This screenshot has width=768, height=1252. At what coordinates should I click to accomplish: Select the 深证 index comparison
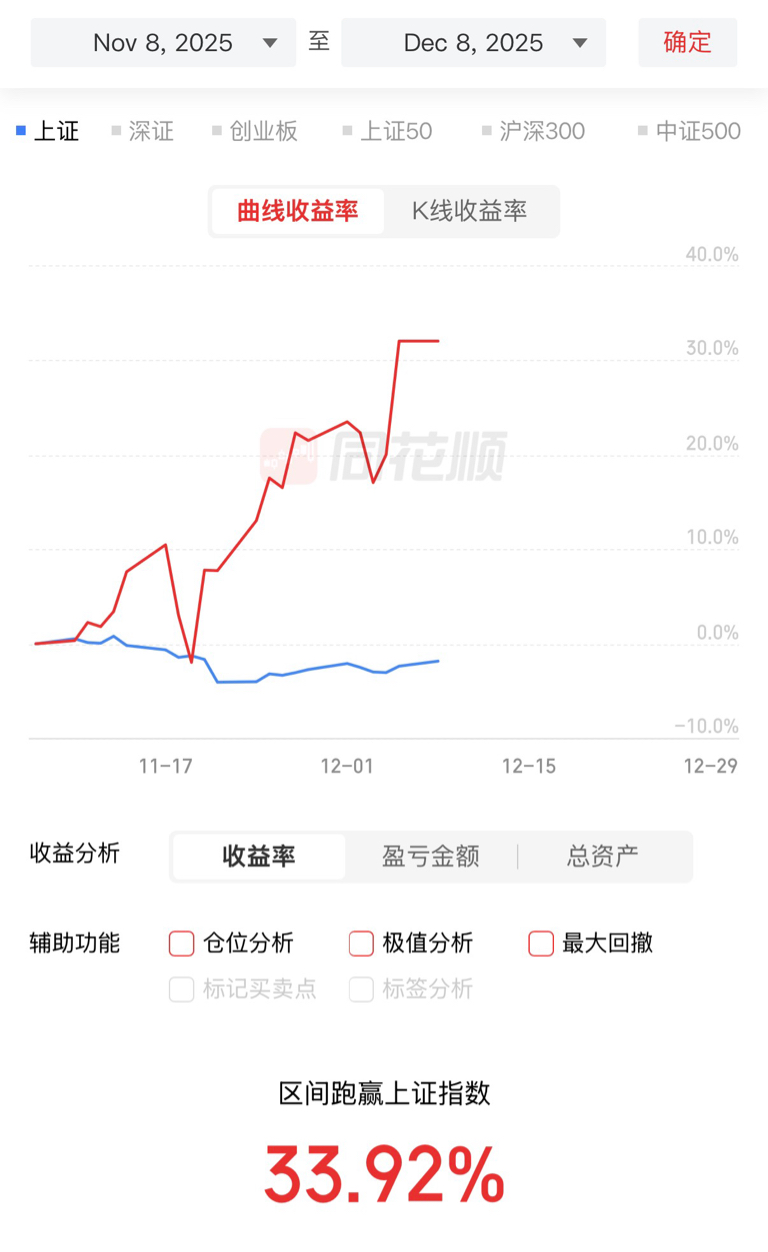coord(143,131)
